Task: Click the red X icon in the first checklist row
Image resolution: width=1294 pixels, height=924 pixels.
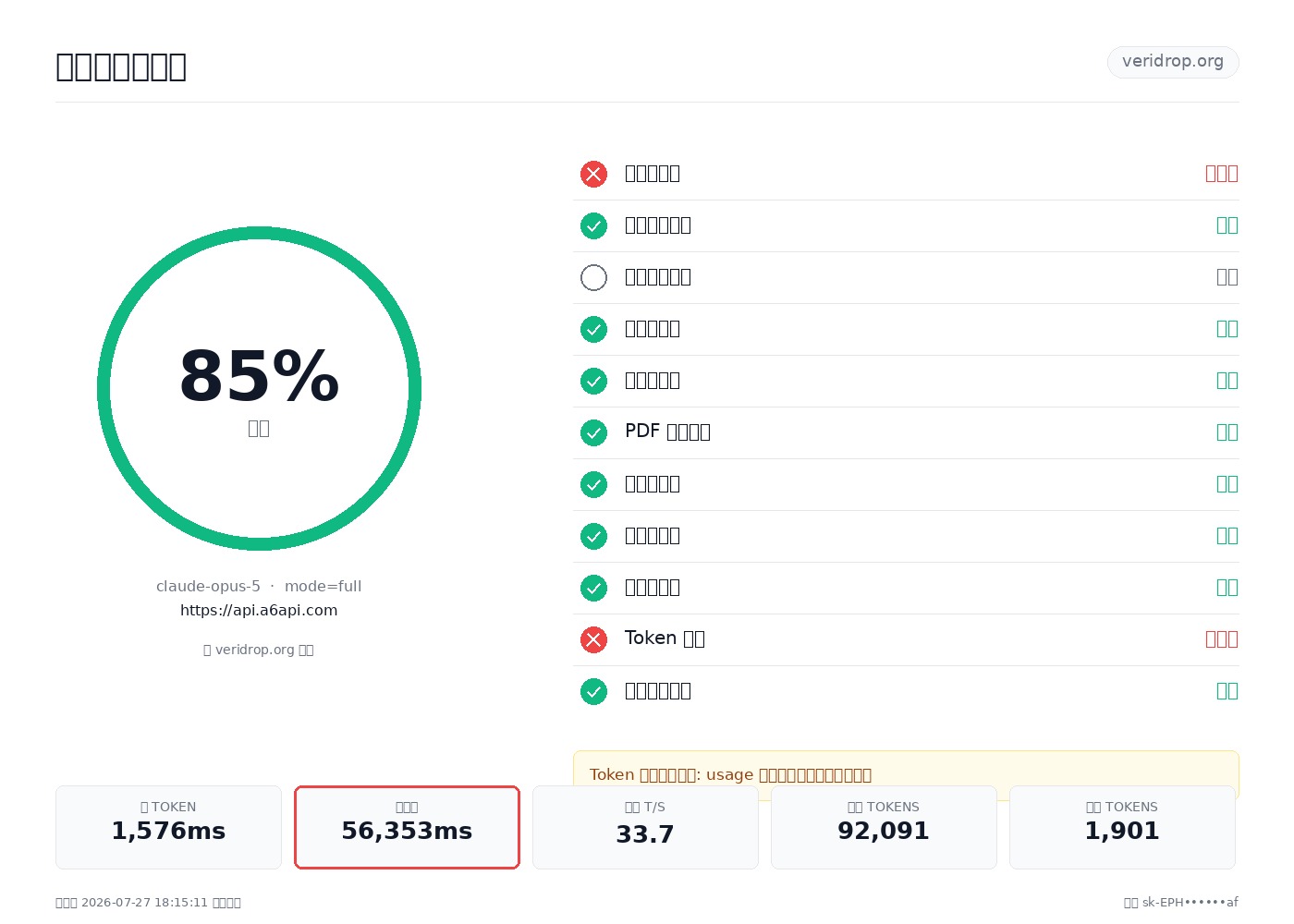Action: click(x=593, y=174)
